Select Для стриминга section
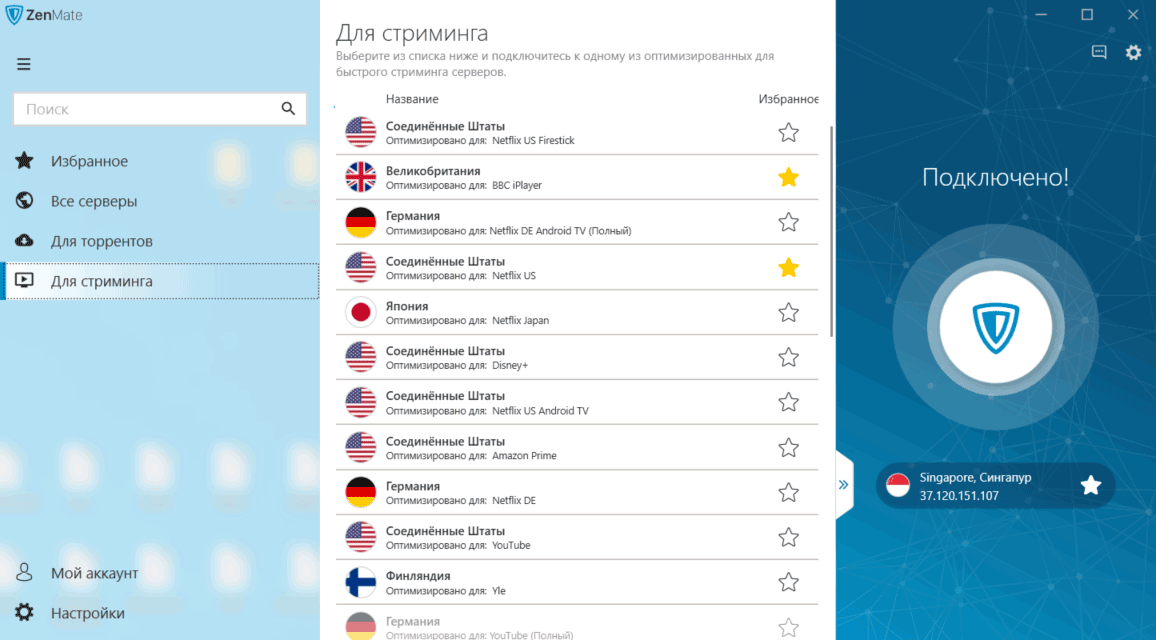Image resolution: width=1156 pixels, height=640 pixels. coord(161,281)
